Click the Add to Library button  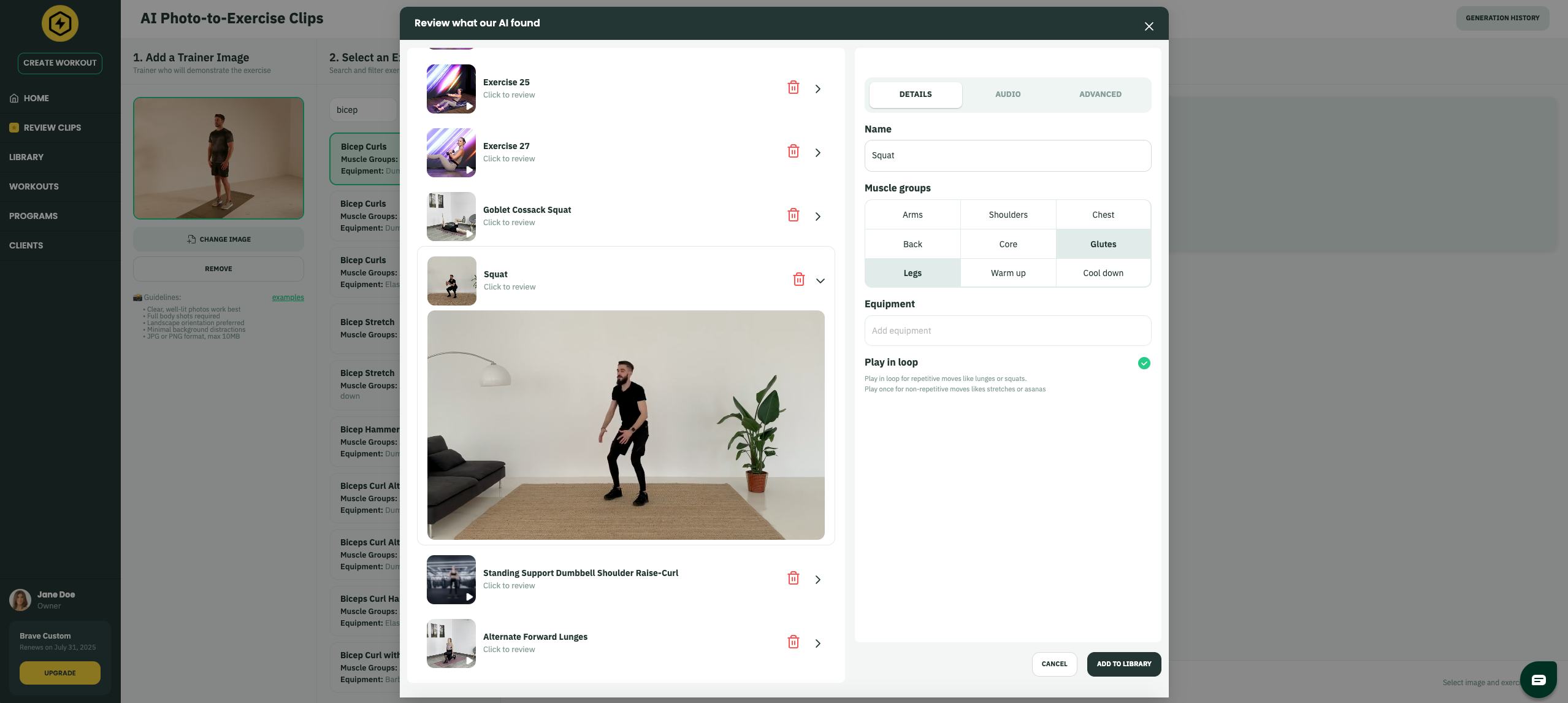coord(1123,664)
